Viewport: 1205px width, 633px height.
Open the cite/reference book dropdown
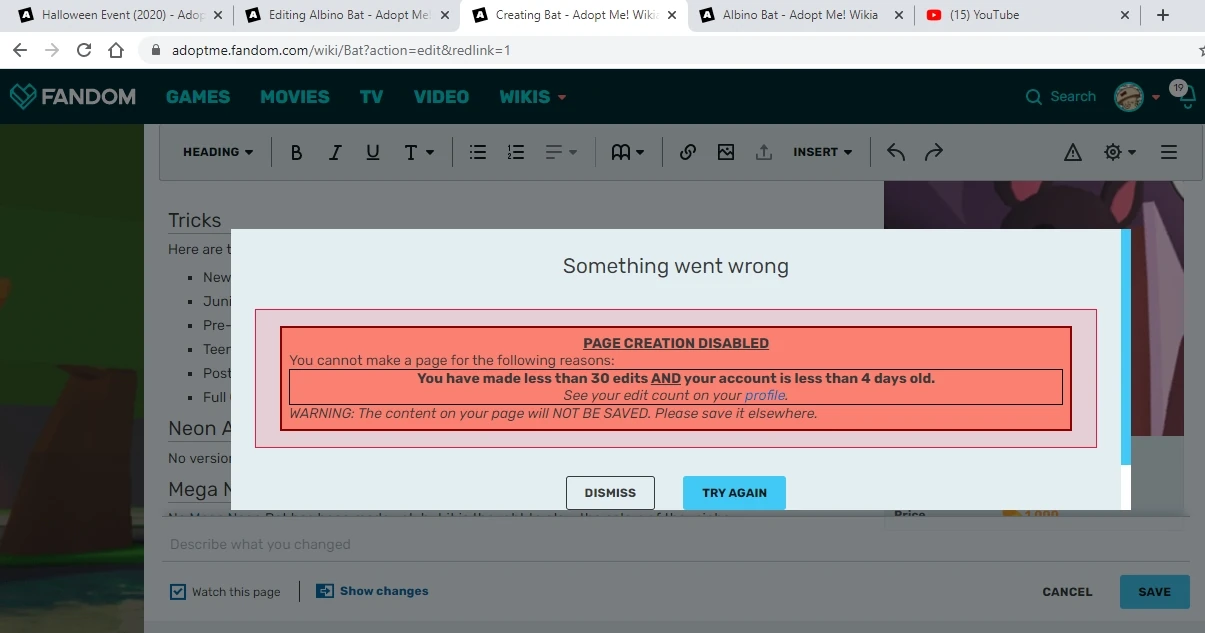point(628,152)
